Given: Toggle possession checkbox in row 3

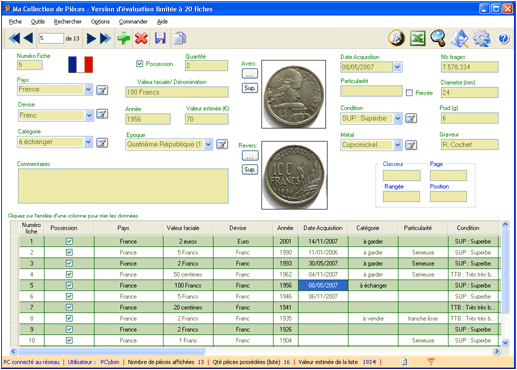Looking at the screenshot, I should pyautogui.click(x=69, y=263).
